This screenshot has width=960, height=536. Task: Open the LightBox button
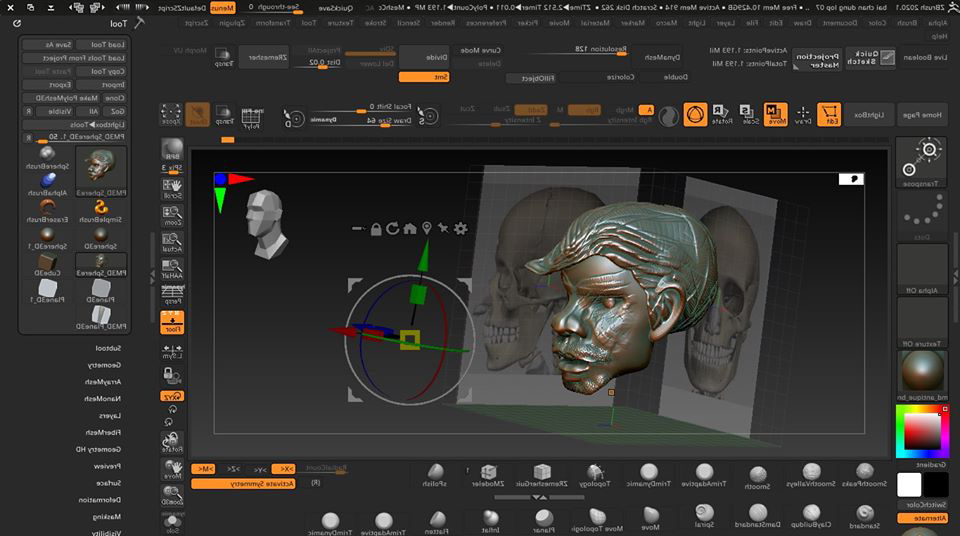point(869,115)
